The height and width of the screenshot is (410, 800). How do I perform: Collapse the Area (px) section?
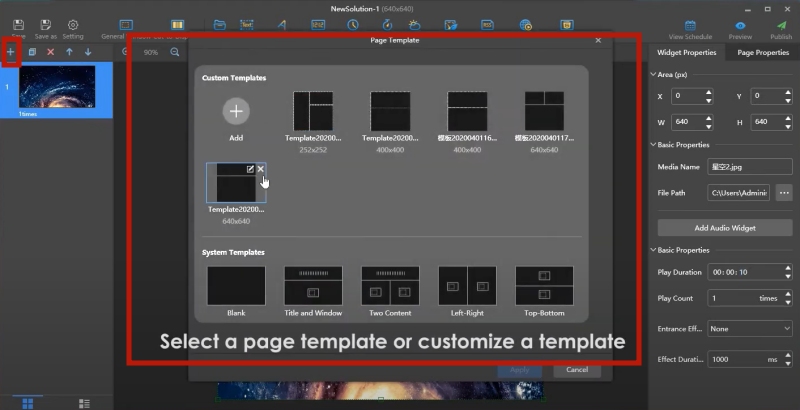[x=652, y=75]
